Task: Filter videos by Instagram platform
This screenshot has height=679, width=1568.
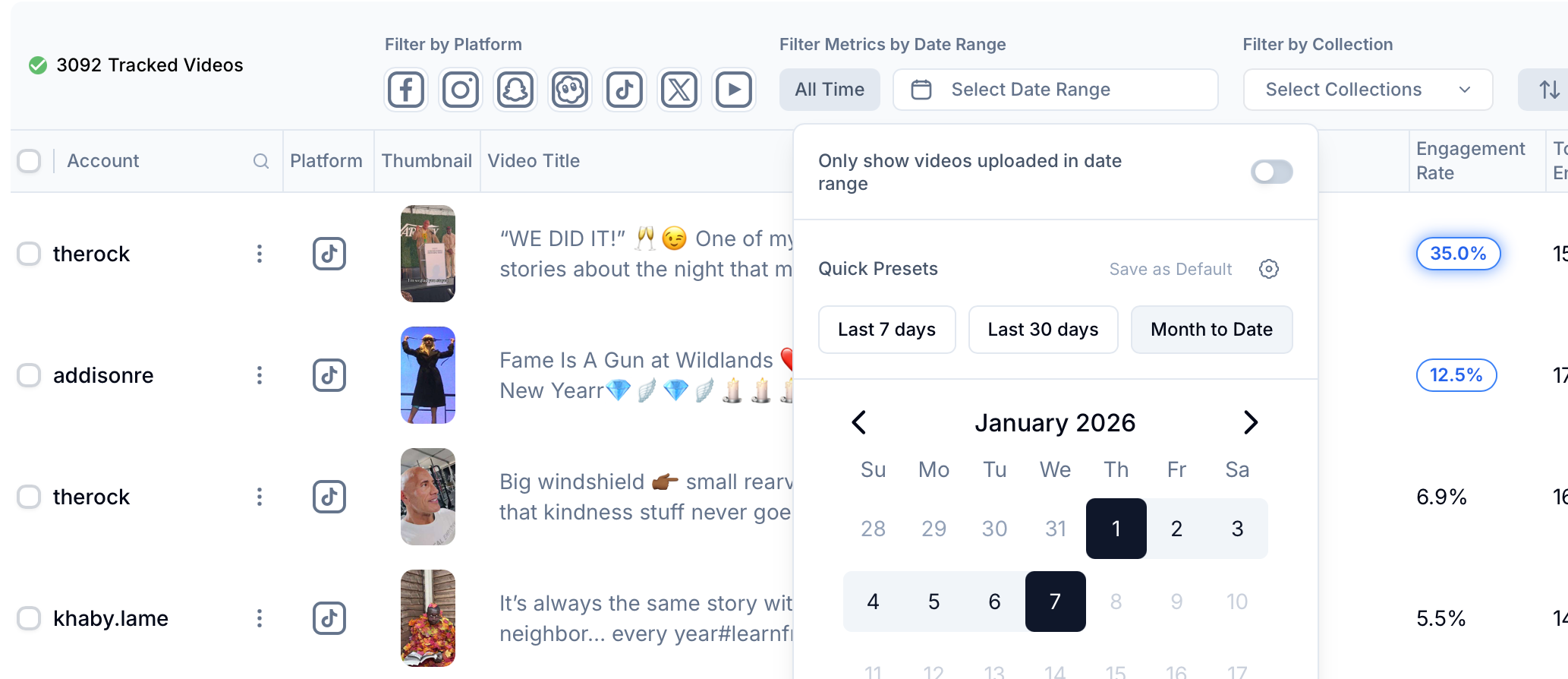Action: pos(461,90)
